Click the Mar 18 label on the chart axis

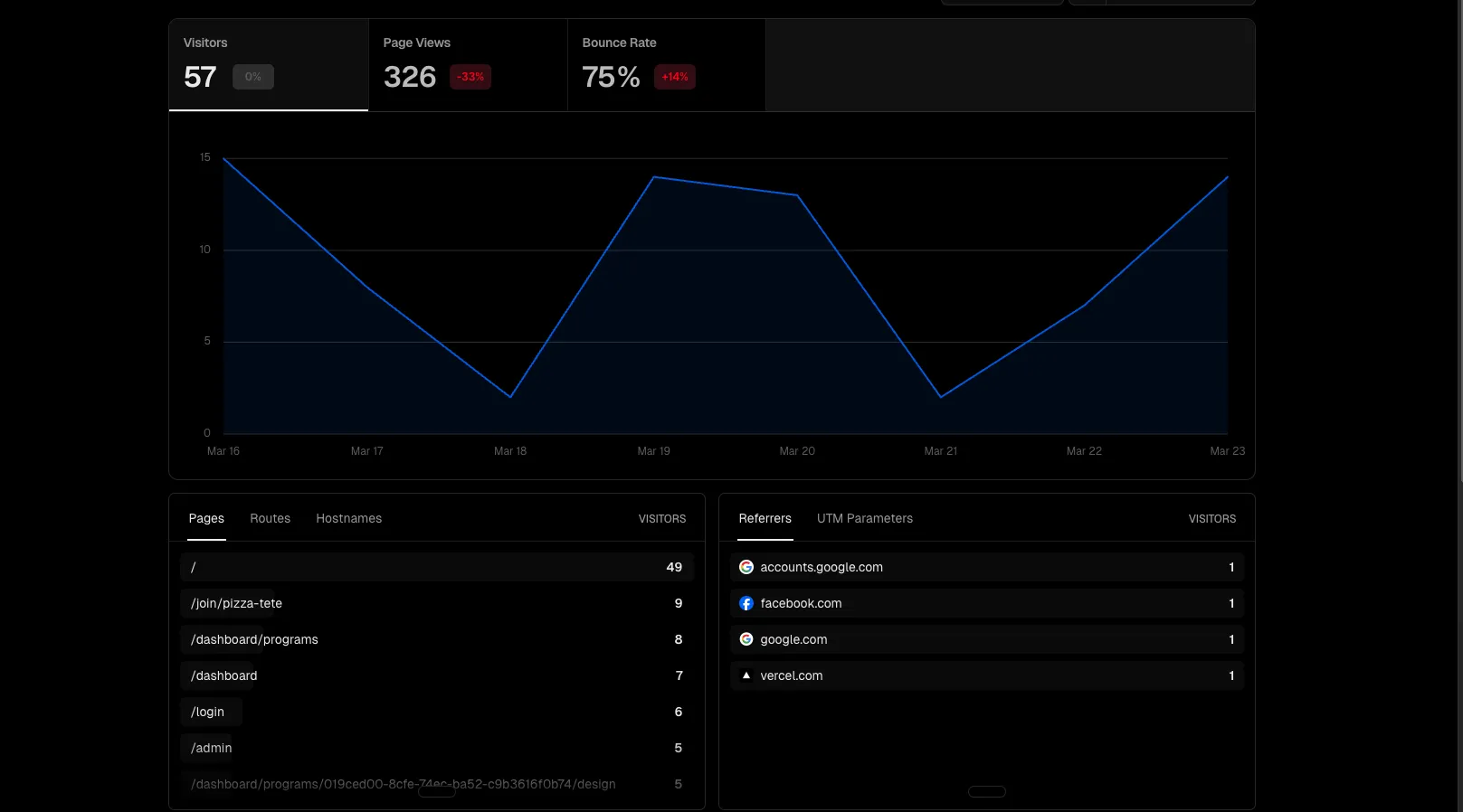510,451
